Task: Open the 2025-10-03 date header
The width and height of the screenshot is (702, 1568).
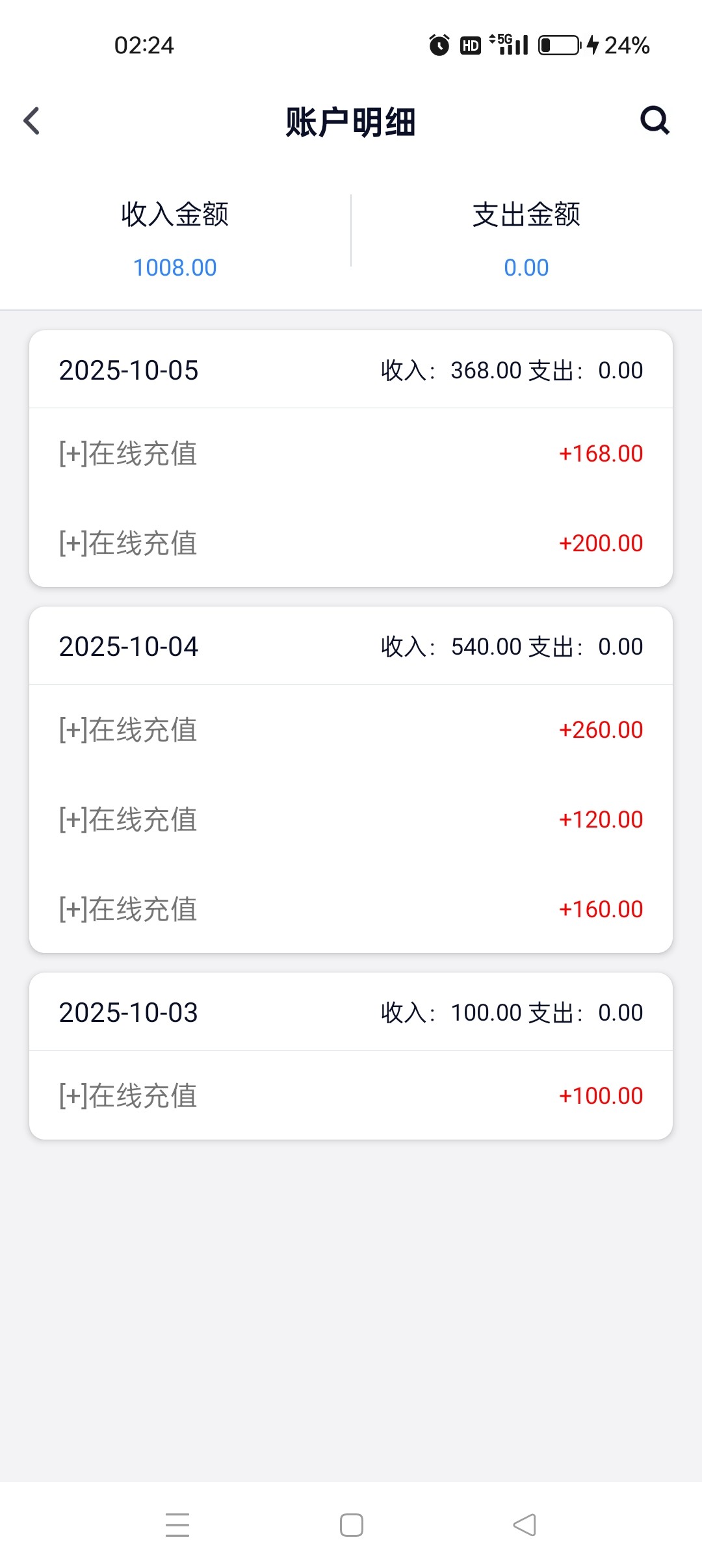Action: click(351, 1012)
